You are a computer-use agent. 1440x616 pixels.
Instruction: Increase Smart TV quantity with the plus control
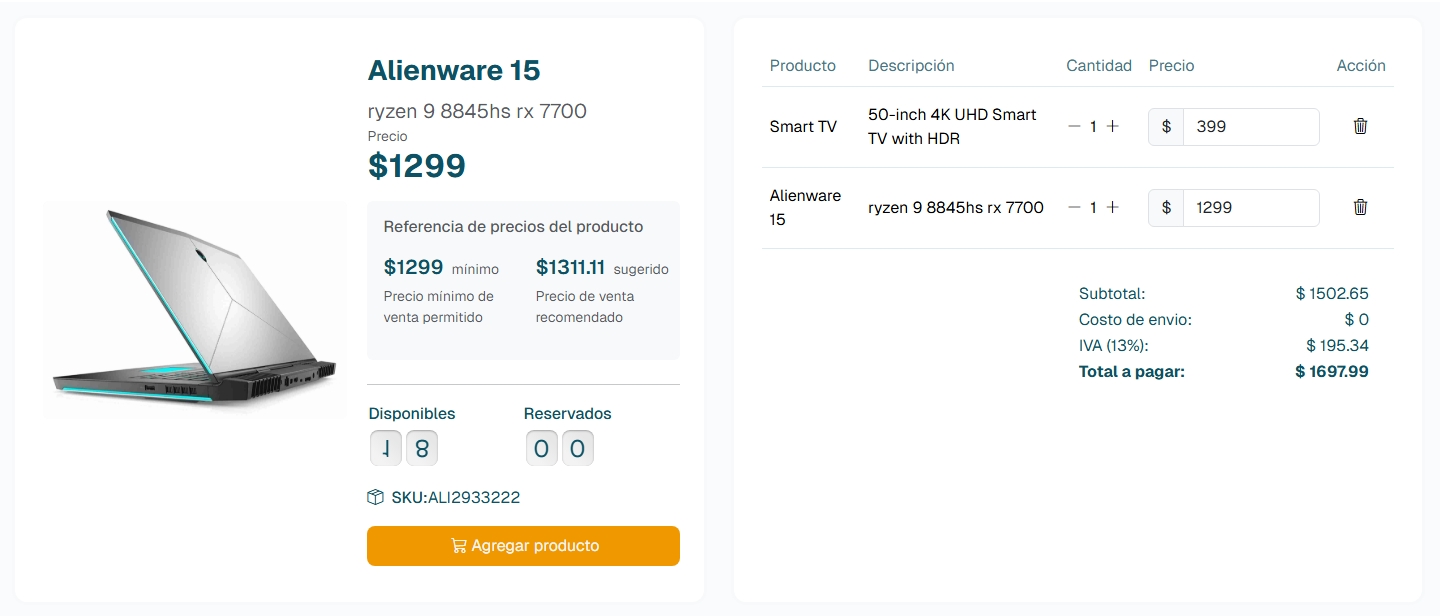click(x=1113, y=126)
